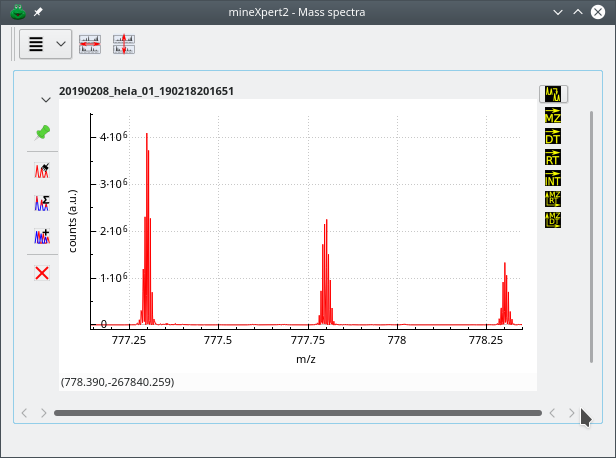Click the MZ integration arrow icon

click(553, 115)
